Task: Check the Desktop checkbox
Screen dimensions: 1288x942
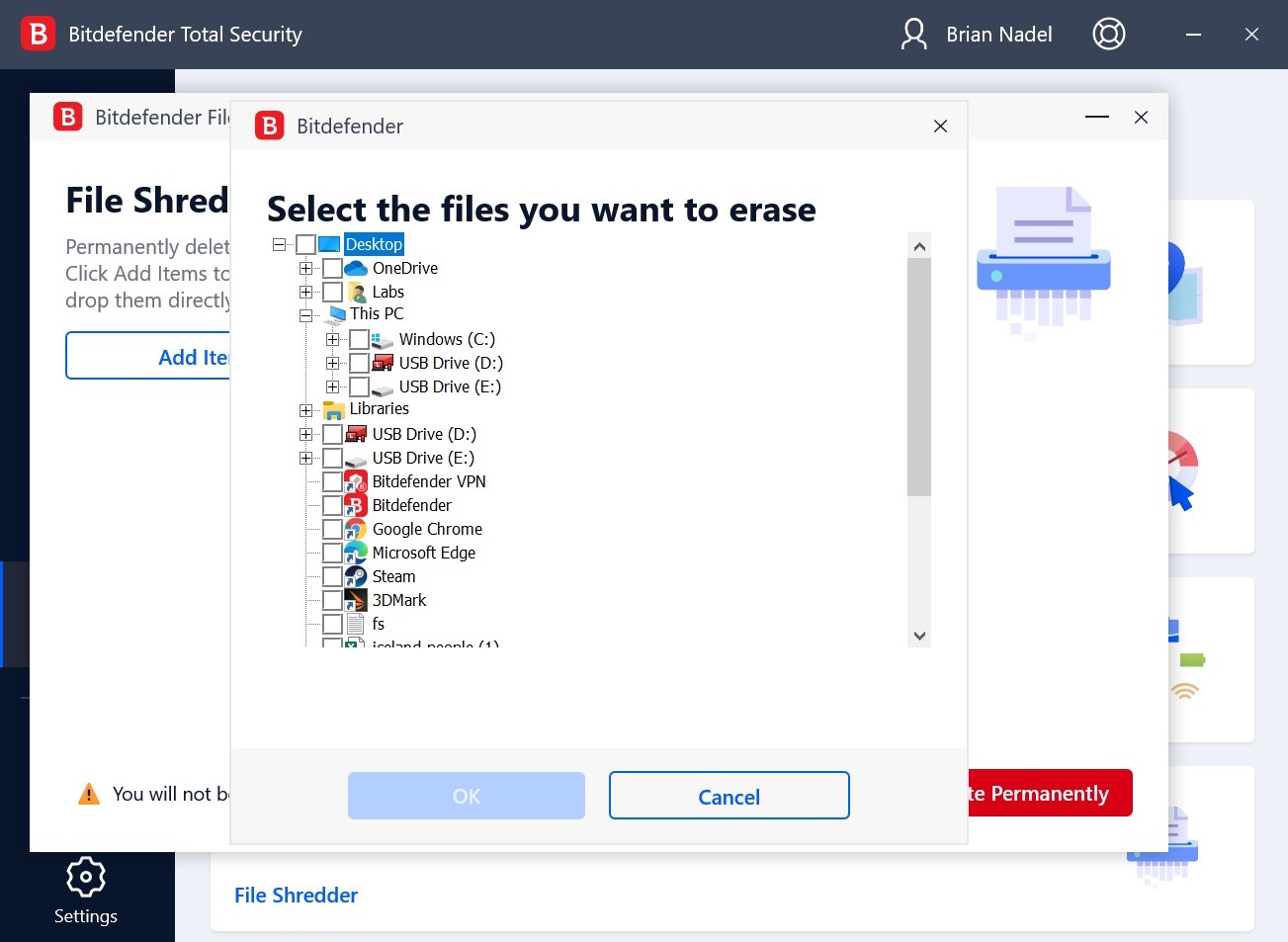Action: [305, 244]
